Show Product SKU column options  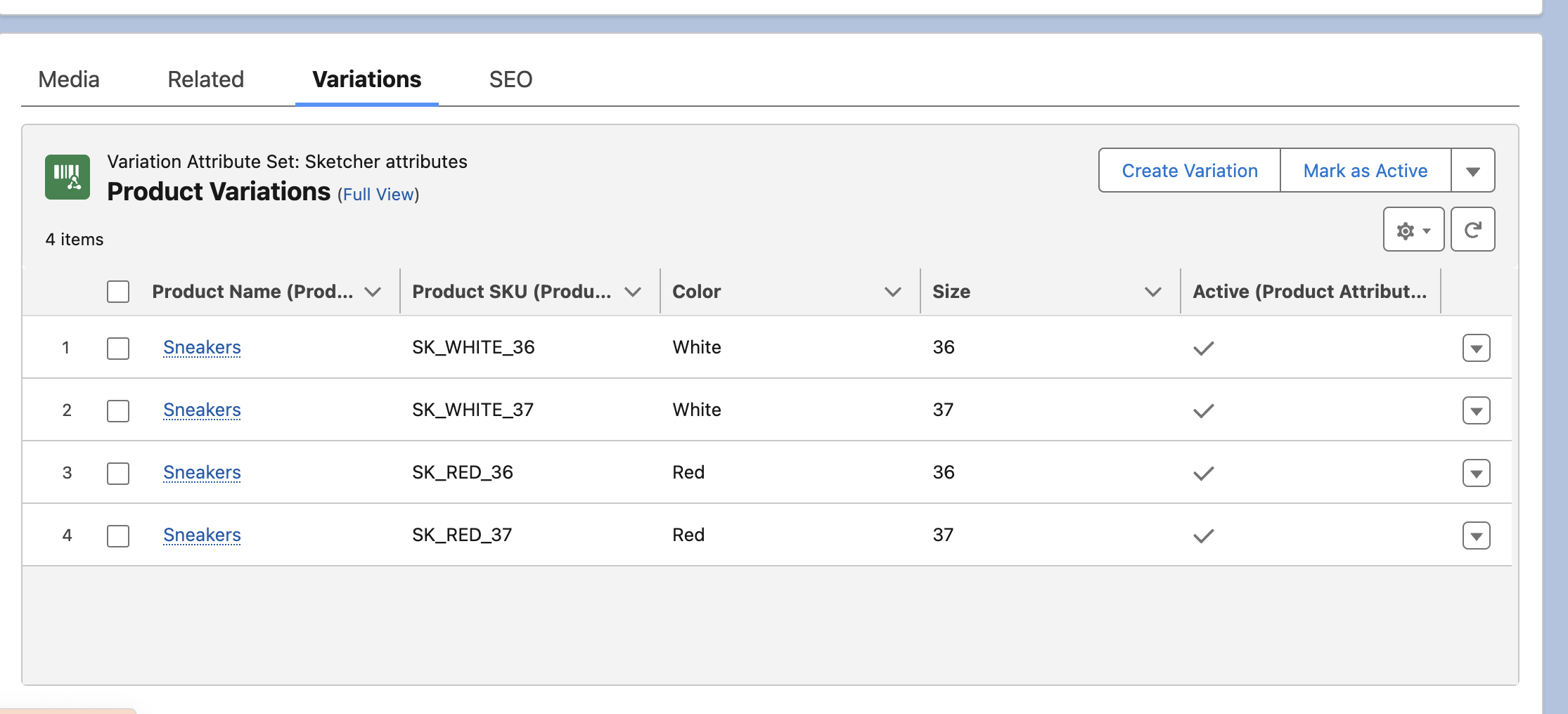632,292
